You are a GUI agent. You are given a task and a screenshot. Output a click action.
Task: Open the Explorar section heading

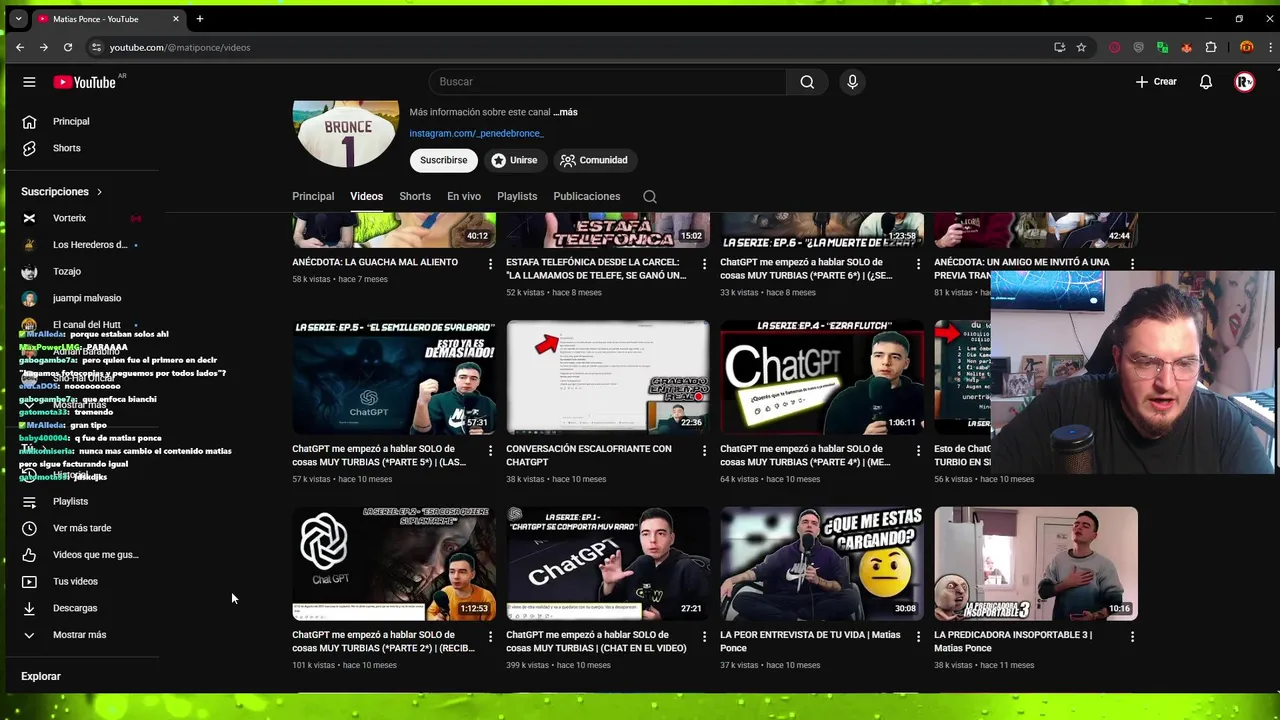(x=41, y=677)
